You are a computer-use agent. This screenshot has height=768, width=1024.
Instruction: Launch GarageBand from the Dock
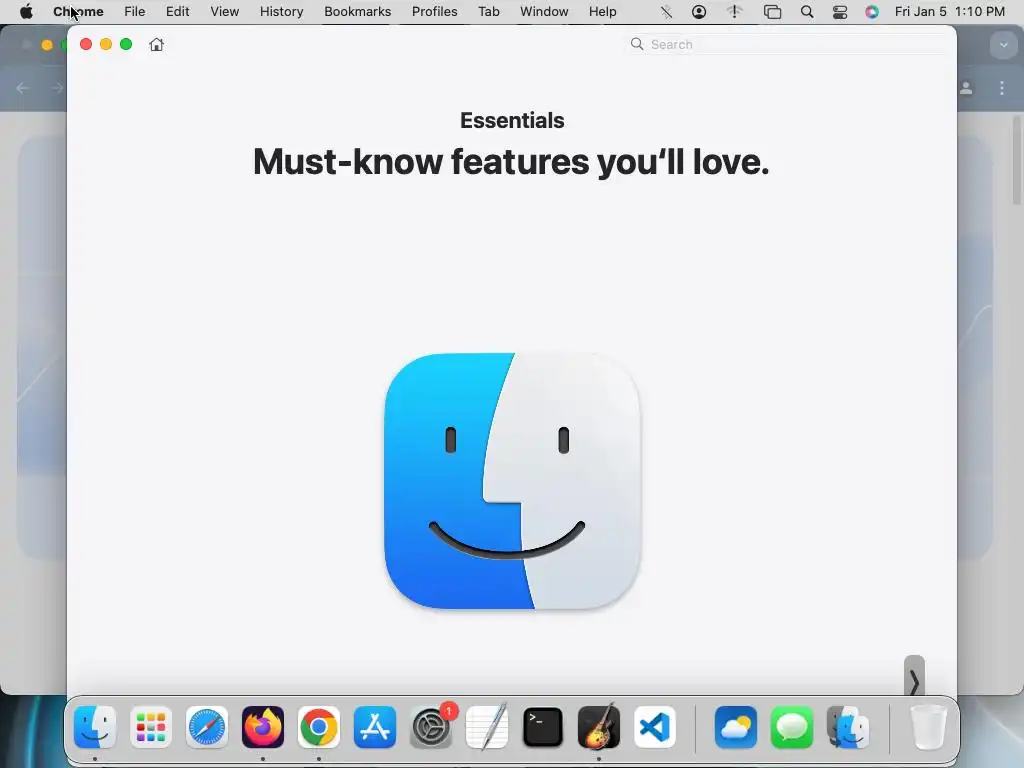coord(599,727)
